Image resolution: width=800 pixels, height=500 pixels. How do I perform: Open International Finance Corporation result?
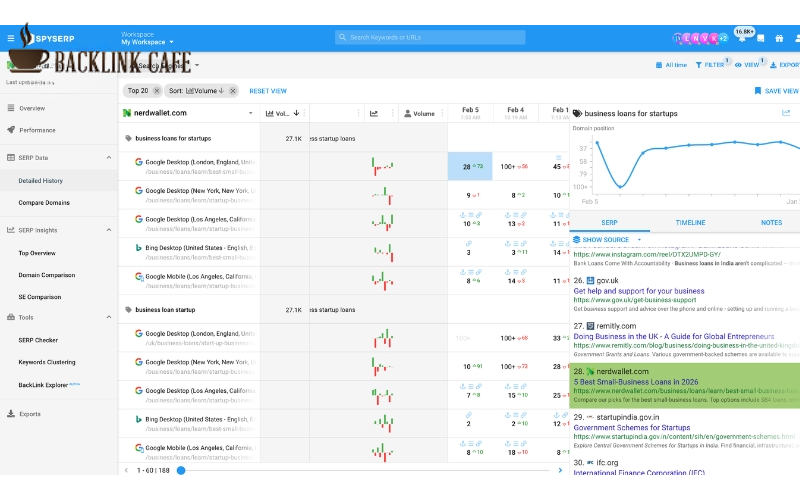[x=639, y=472]
